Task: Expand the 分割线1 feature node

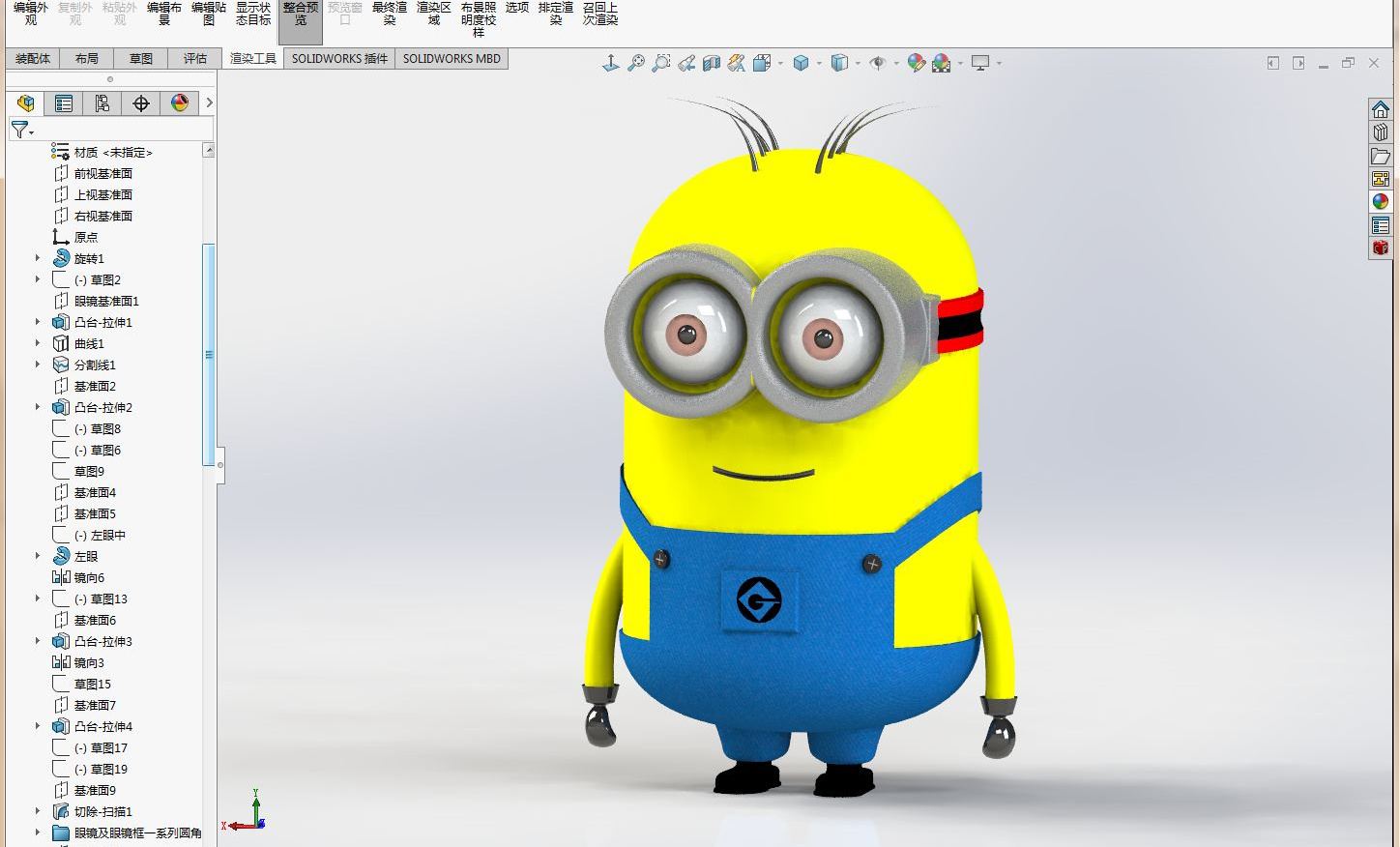Action: click(38, 365)
